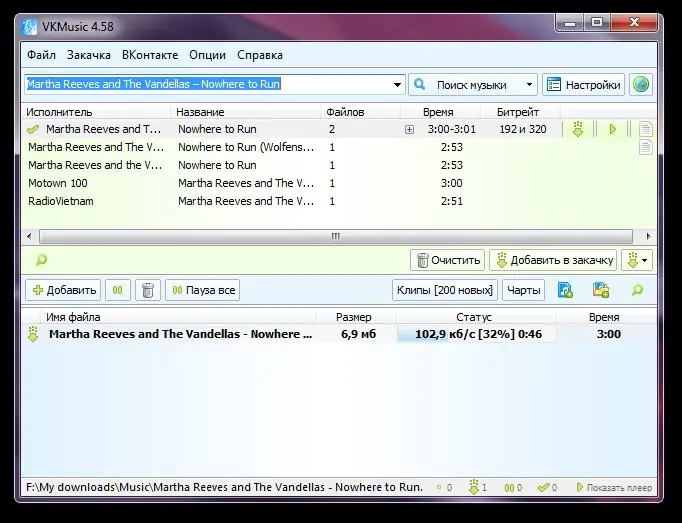The height and width of the screenshot is (523, 682).
Task: Click the 192 и 320 bitrate cell
Action: [523, 129]
